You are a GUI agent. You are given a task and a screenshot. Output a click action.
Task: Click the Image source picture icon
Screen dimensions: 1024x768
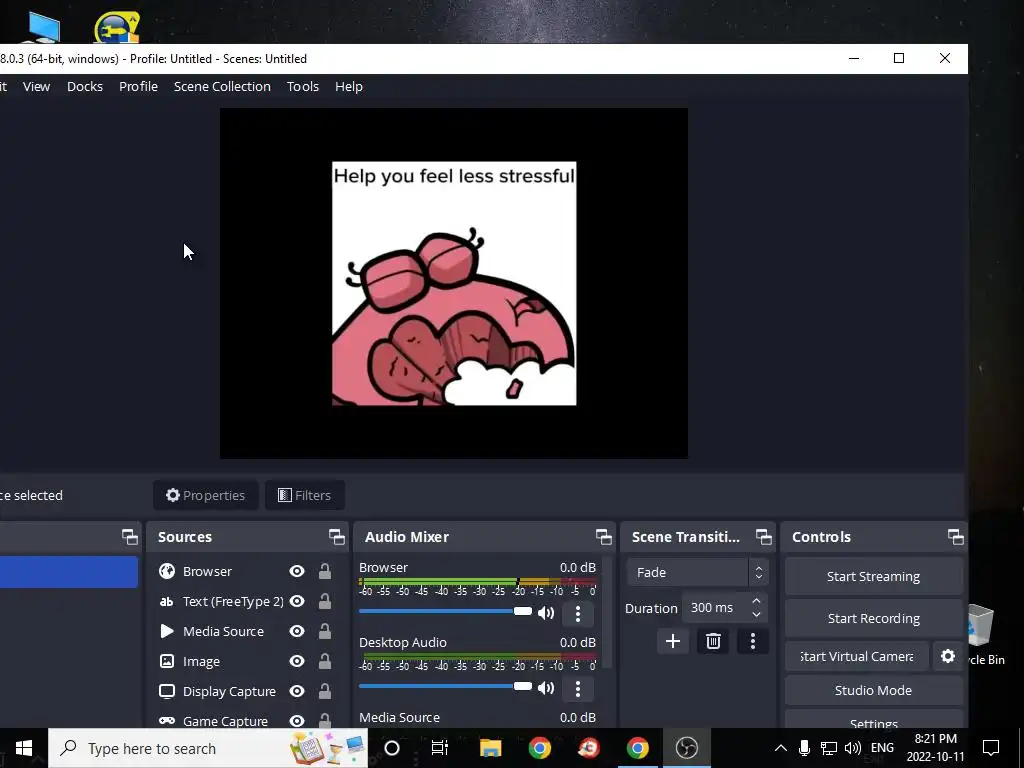167,662
